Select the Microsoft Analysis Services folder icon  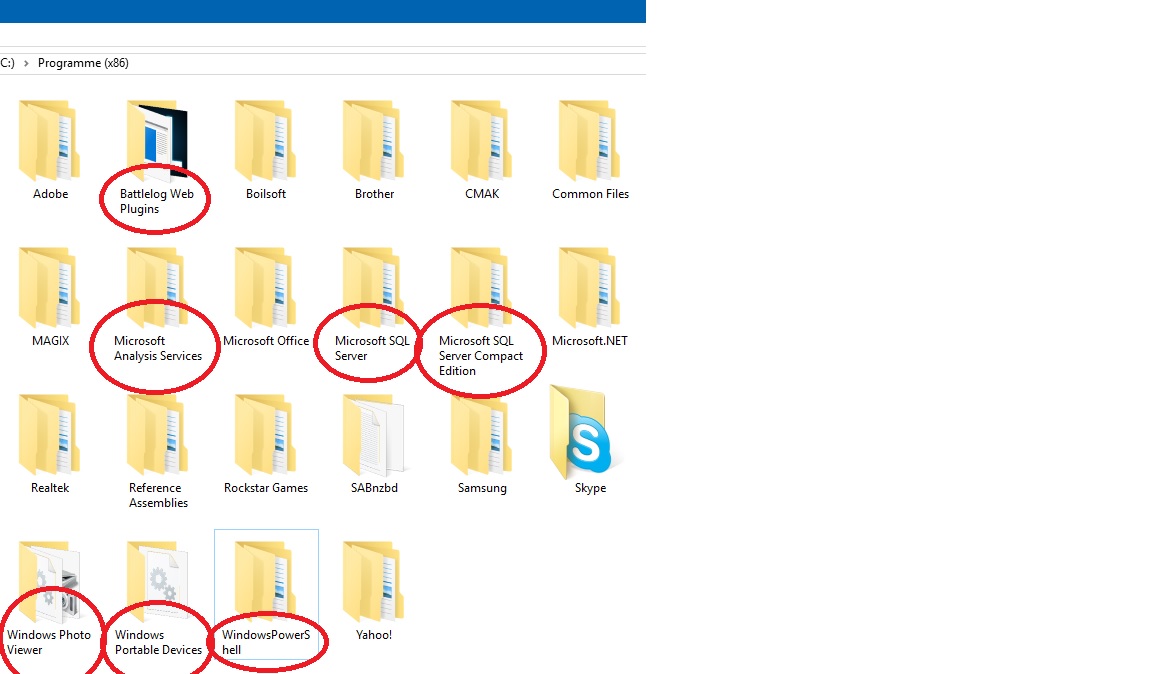tap(157, 287)
